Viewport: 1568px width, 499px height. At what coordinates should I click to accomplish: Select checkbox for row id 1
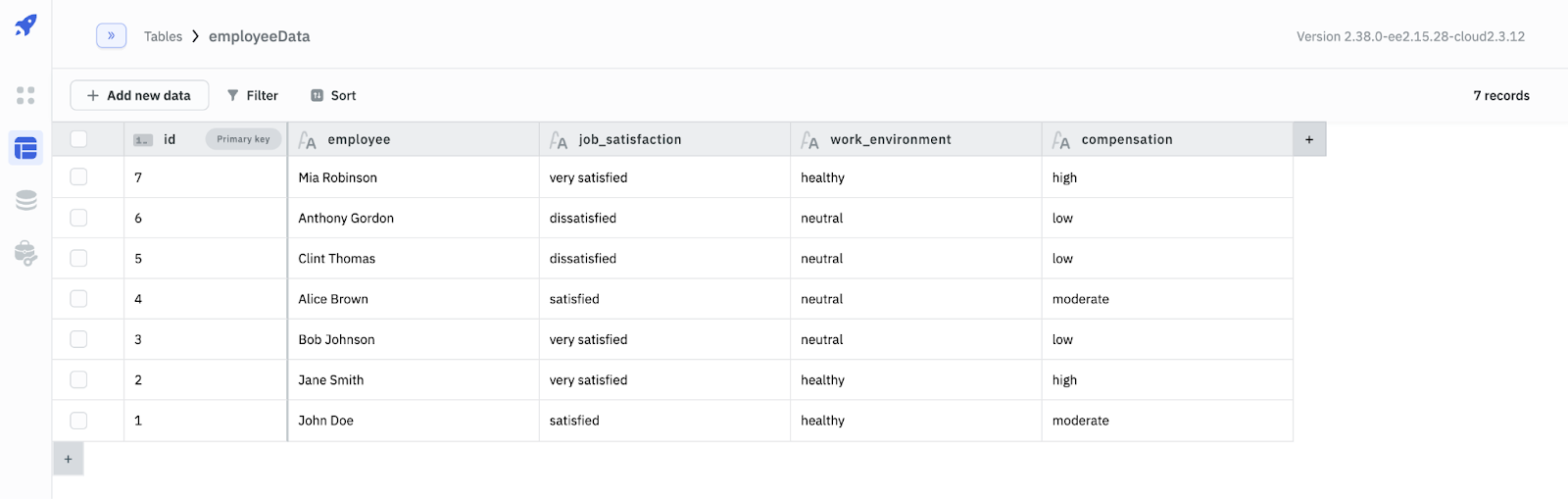point(78,421)
